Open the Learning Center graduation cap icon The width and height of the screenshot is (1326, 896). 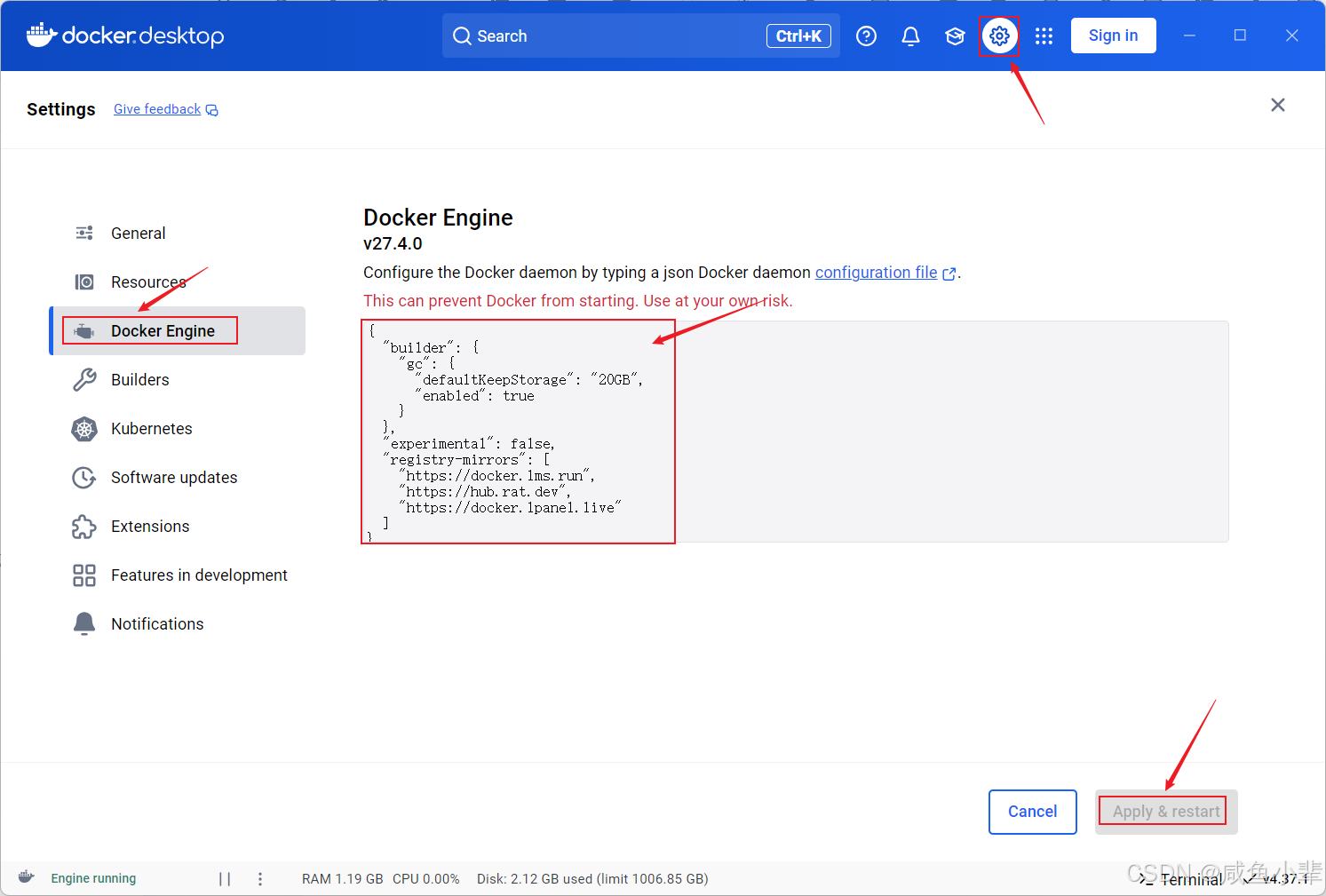point(955,36)
